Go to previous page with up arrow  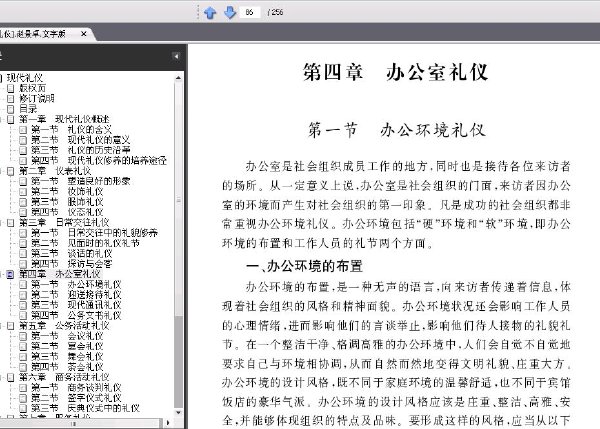coord(210,13)
